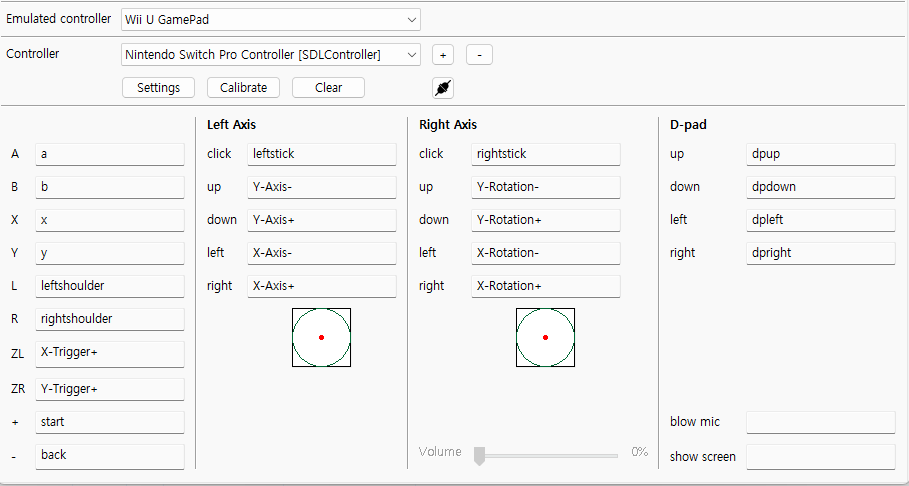The height and width of the screenshot is (486, 909).
Task: Click the blow mic label
Action: (695, 422)
